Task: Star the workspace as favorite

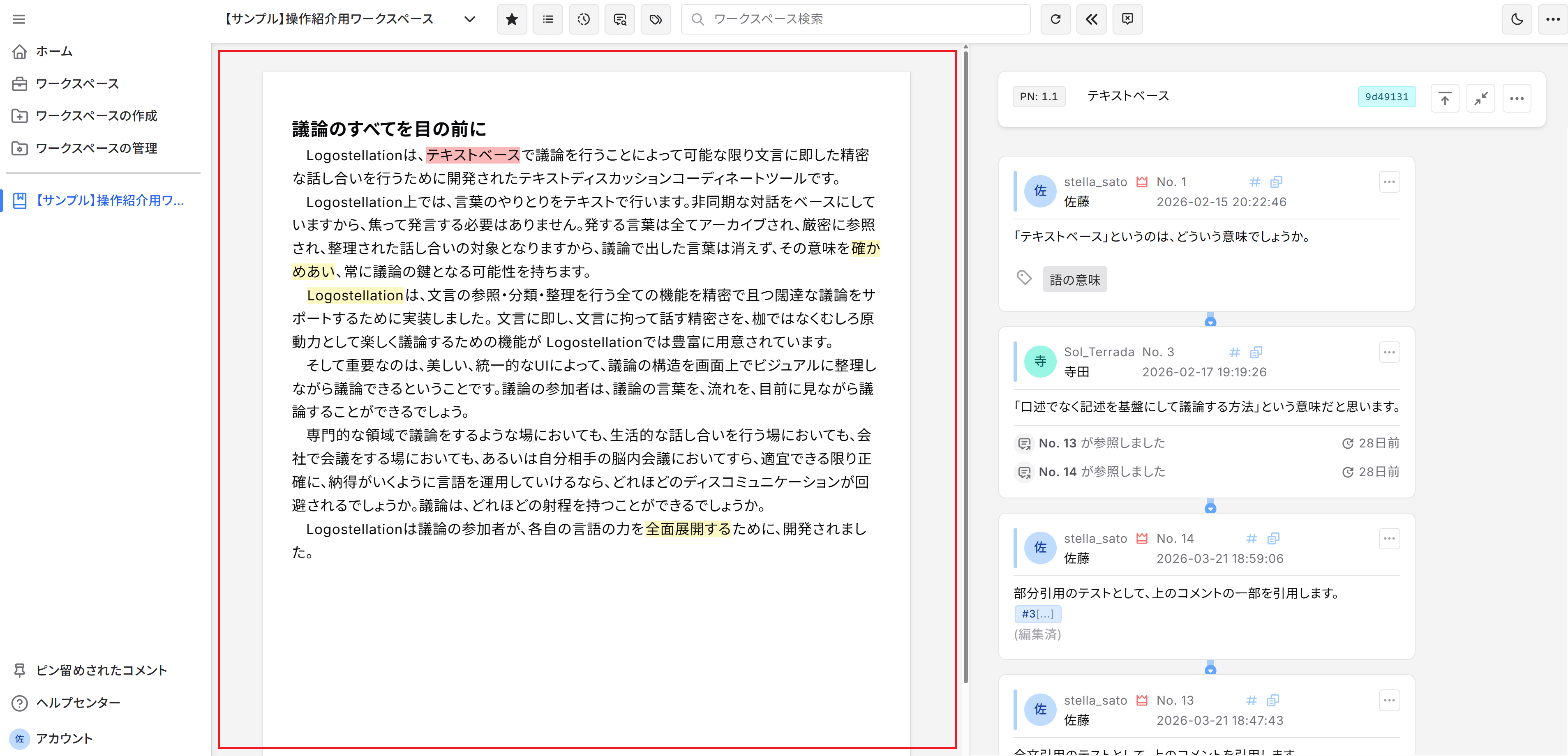Action: coord(512,19)
